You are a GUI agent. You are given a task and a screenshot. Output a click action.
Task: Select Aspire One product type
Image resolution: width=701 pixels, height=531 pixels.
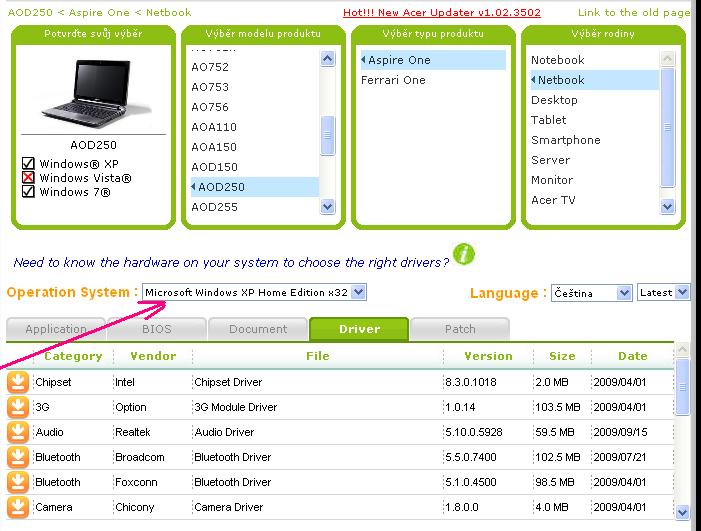pyautogui.click(x=433, y=60)
